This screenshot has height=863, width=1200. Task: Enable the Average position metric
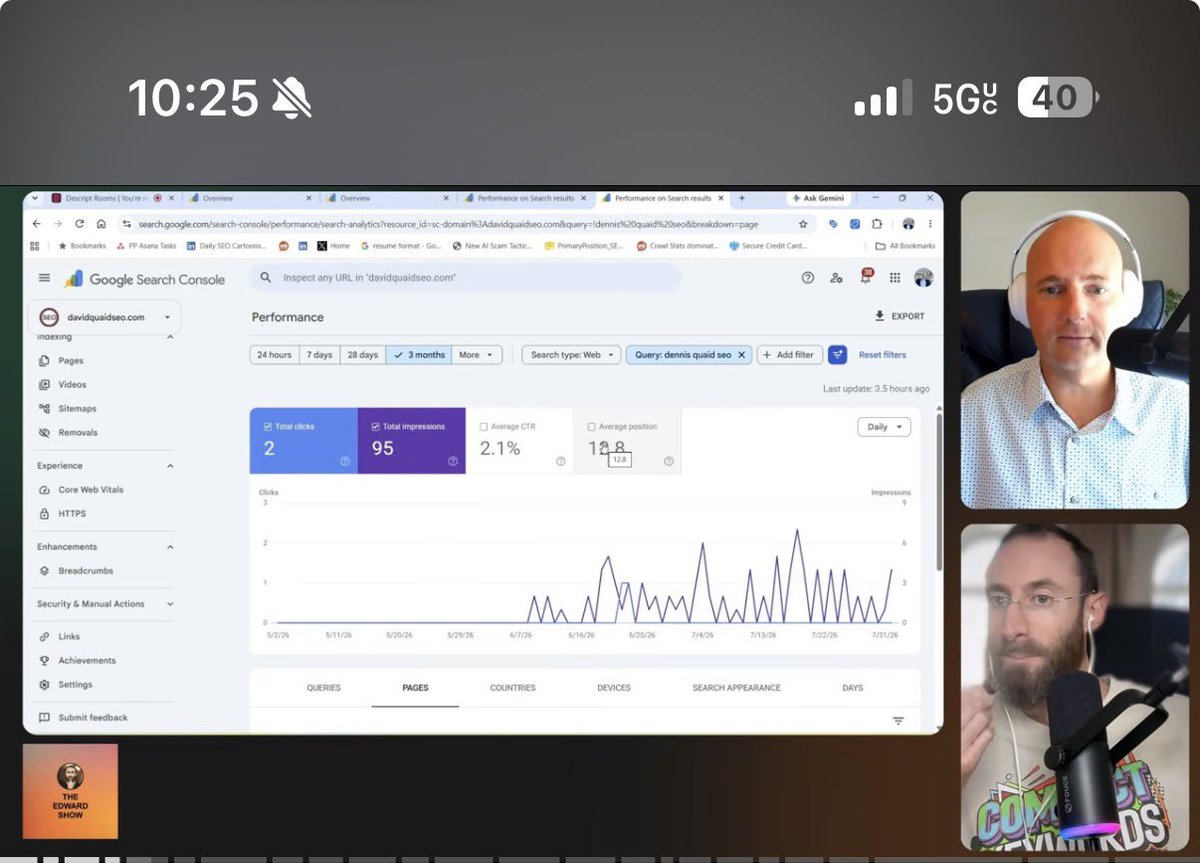[627, 441]
